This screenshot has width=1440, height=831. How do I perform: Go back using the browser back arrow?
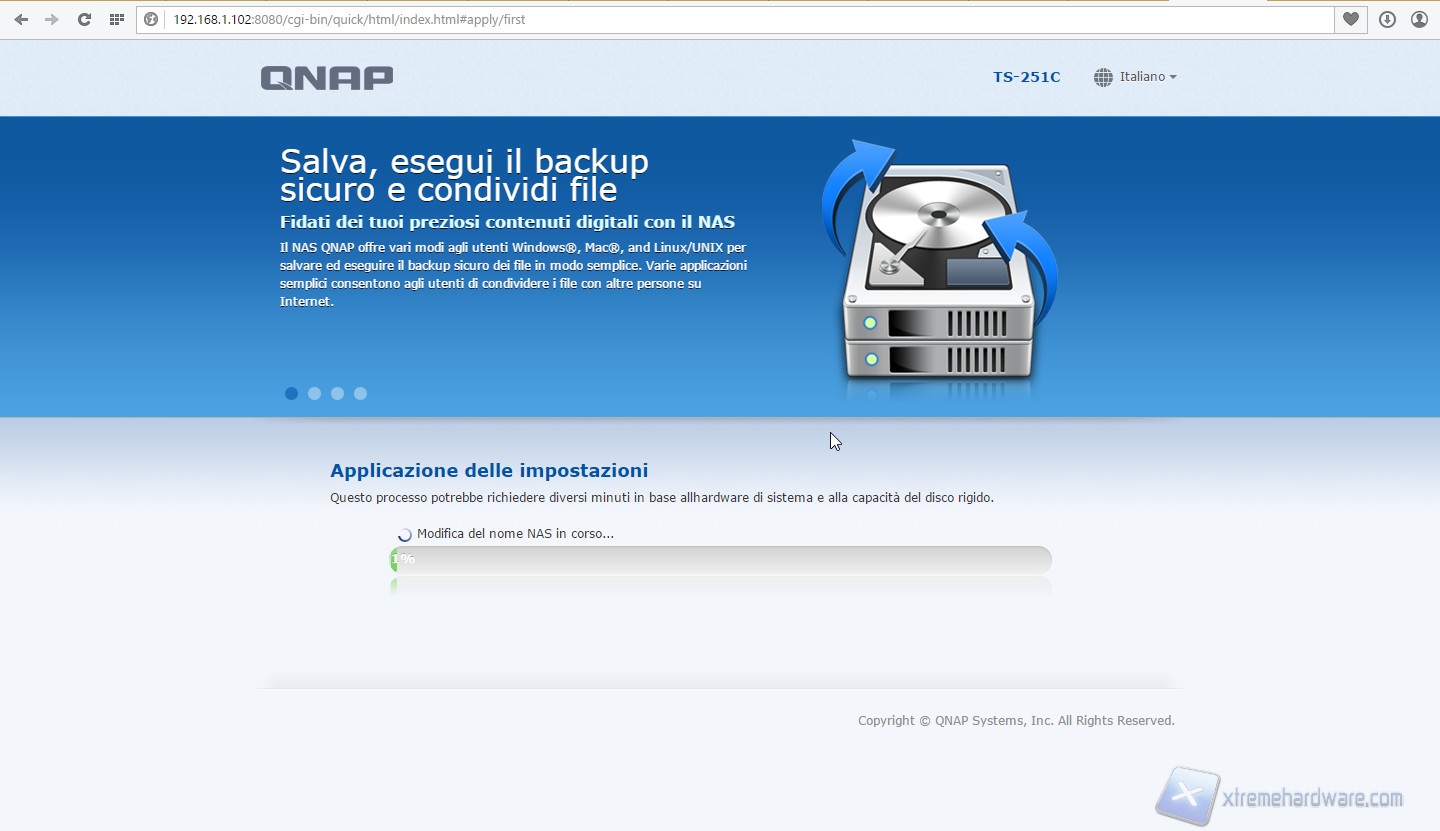click(x=21, y=19)
